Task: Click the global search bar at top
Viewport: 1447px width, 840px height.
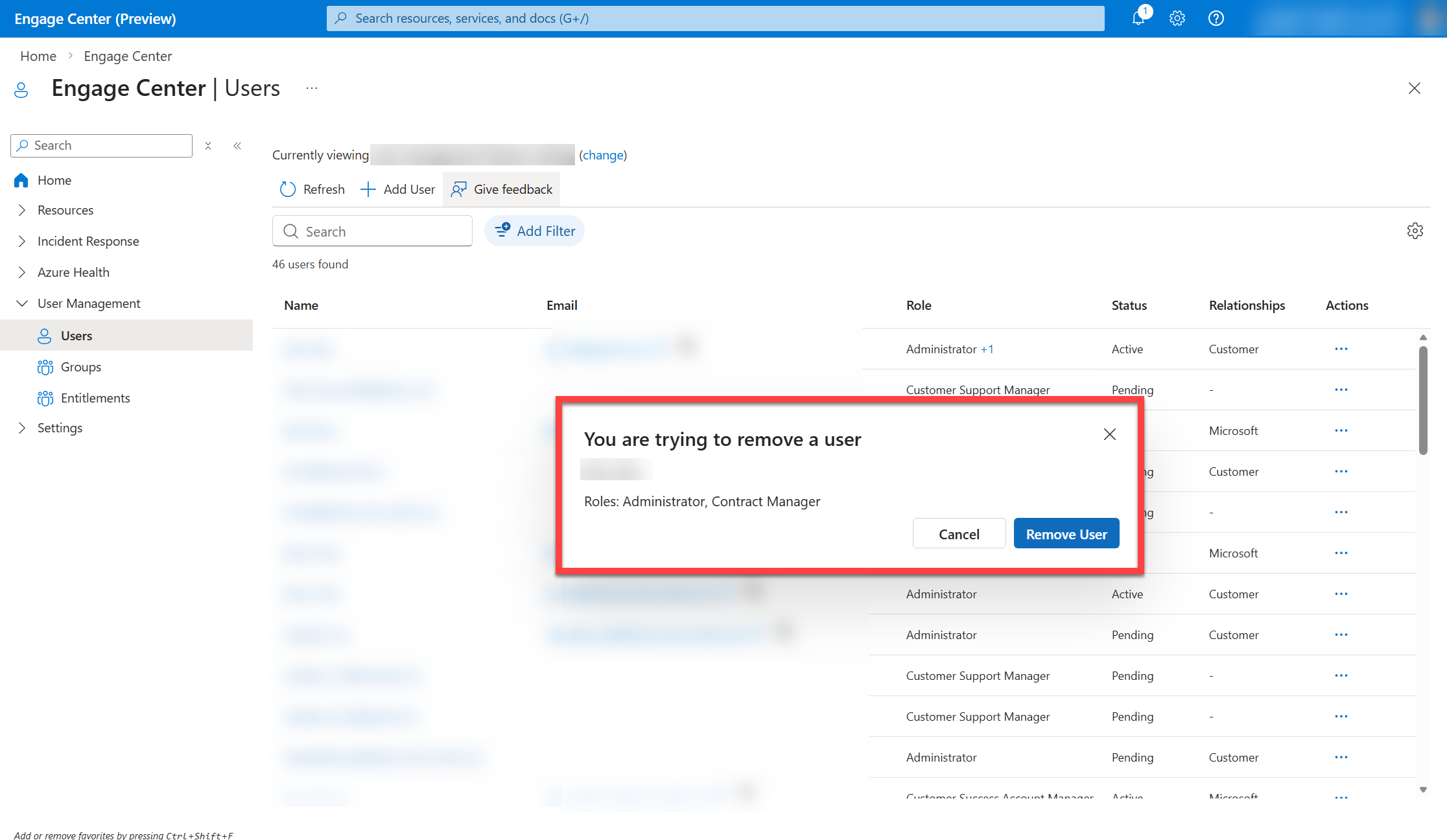Action: click(715, 18)
